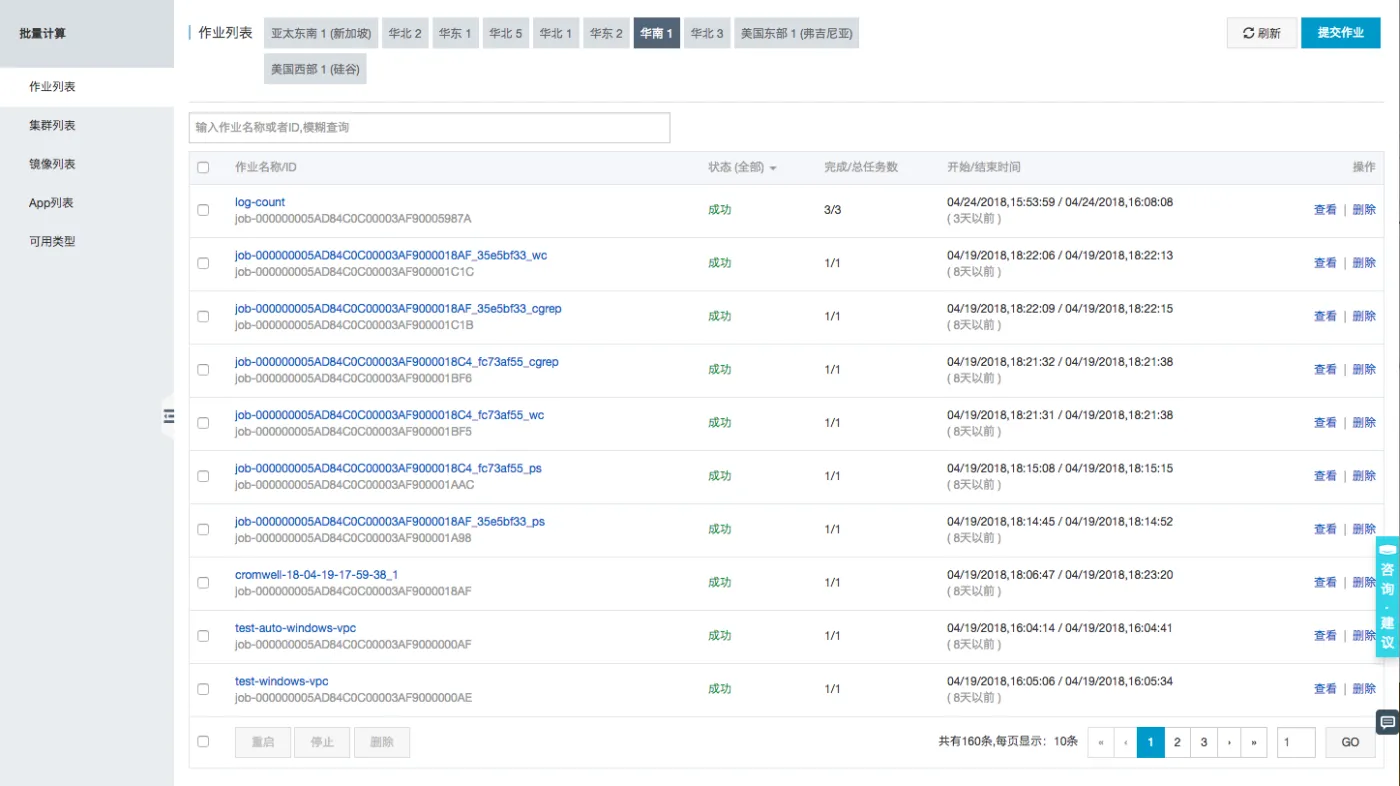Click 删除 for the log-count job
The image size is (1400, 786).
(1364, 210)
